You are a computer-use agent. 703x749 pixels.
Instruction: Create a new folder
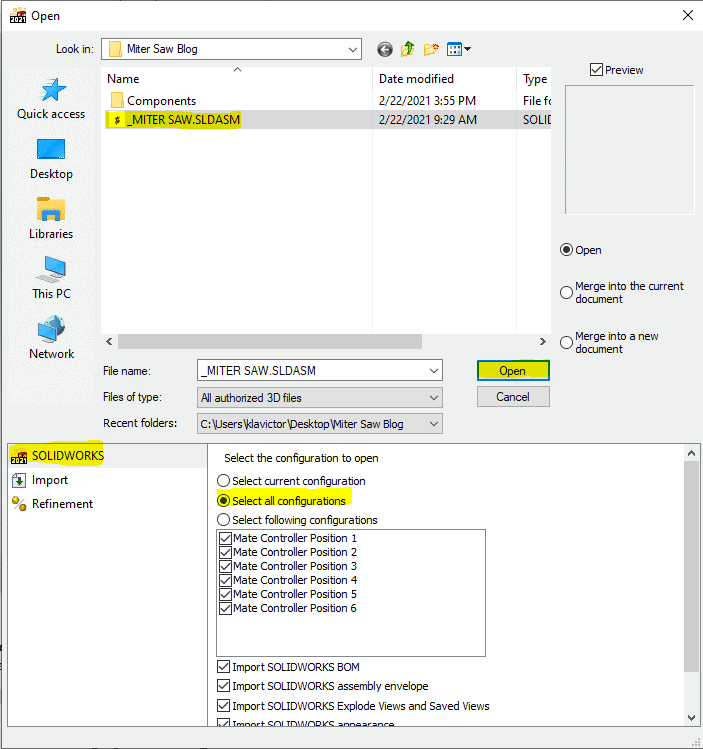[431, 49]
